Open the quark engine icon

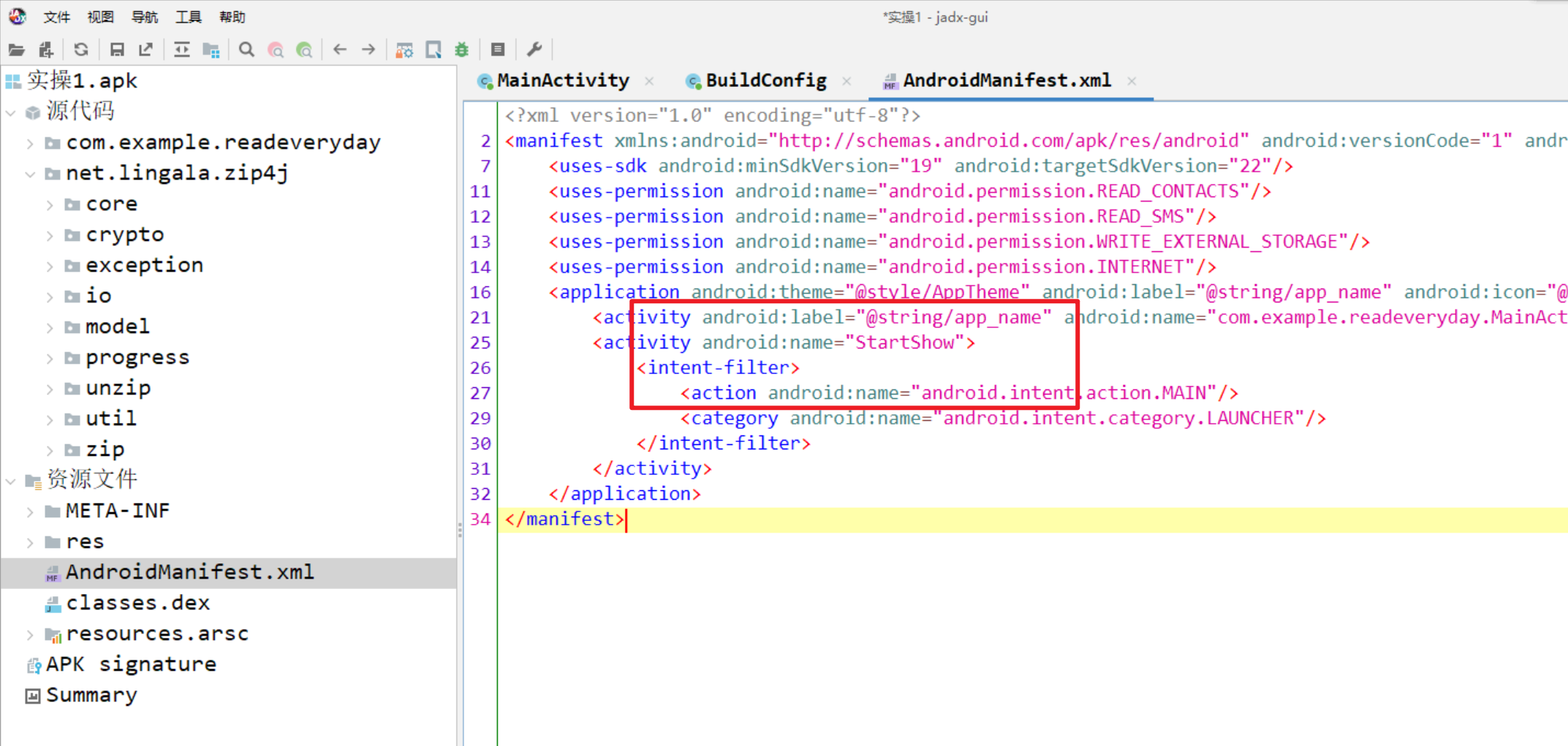coord(433,50)
